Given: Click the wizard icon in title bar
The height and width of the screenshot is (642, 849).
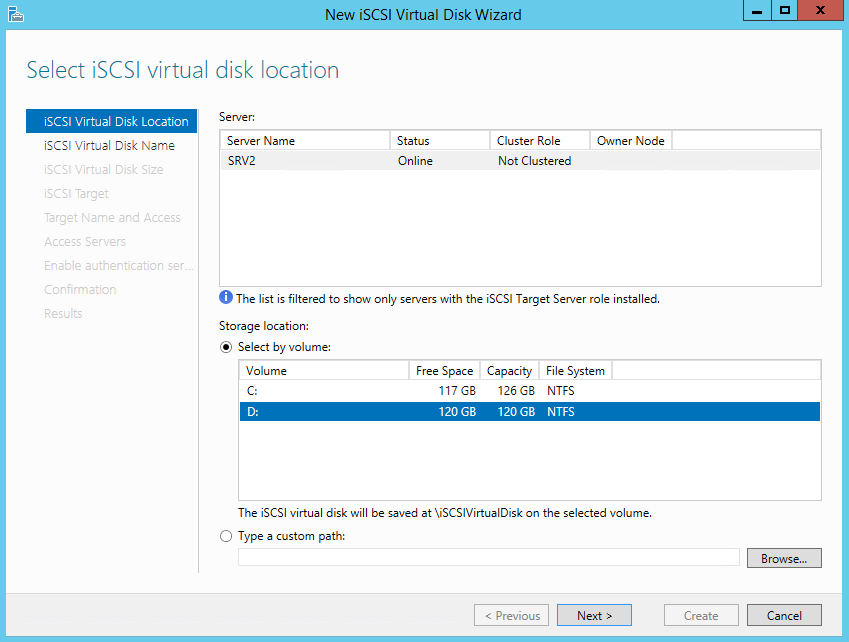Looking at the screenshot, I should pyautogui.click(x=15, y=14).
